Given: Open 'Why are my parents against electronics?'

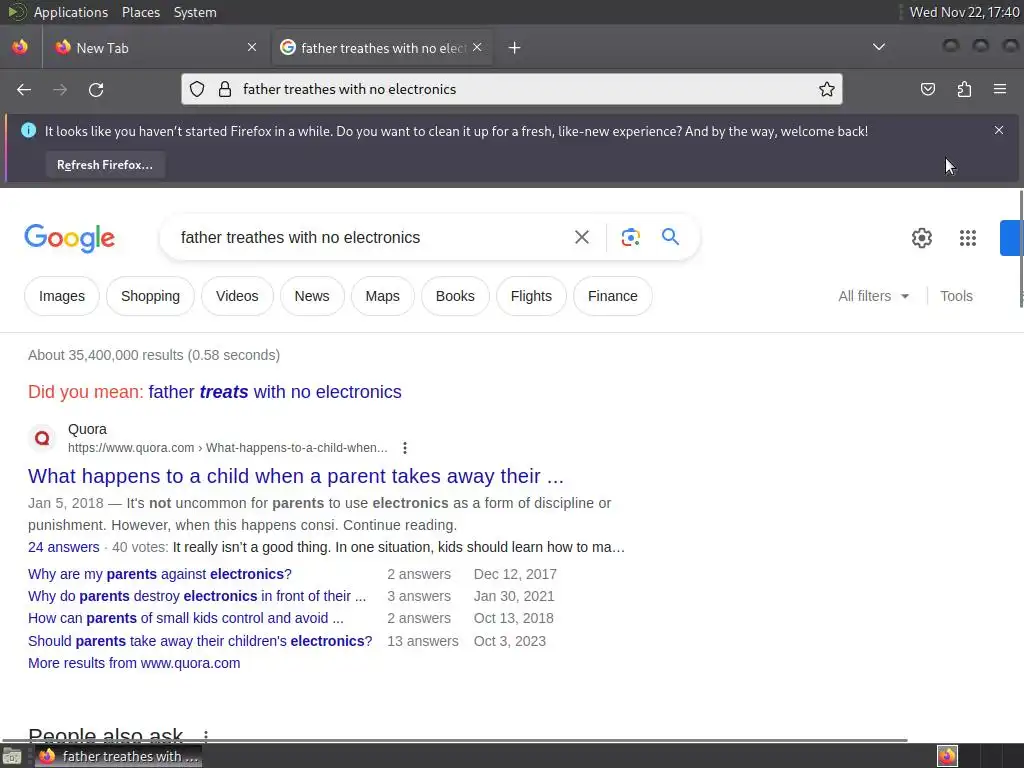Looking at the screenshot, I should point(160,574).
